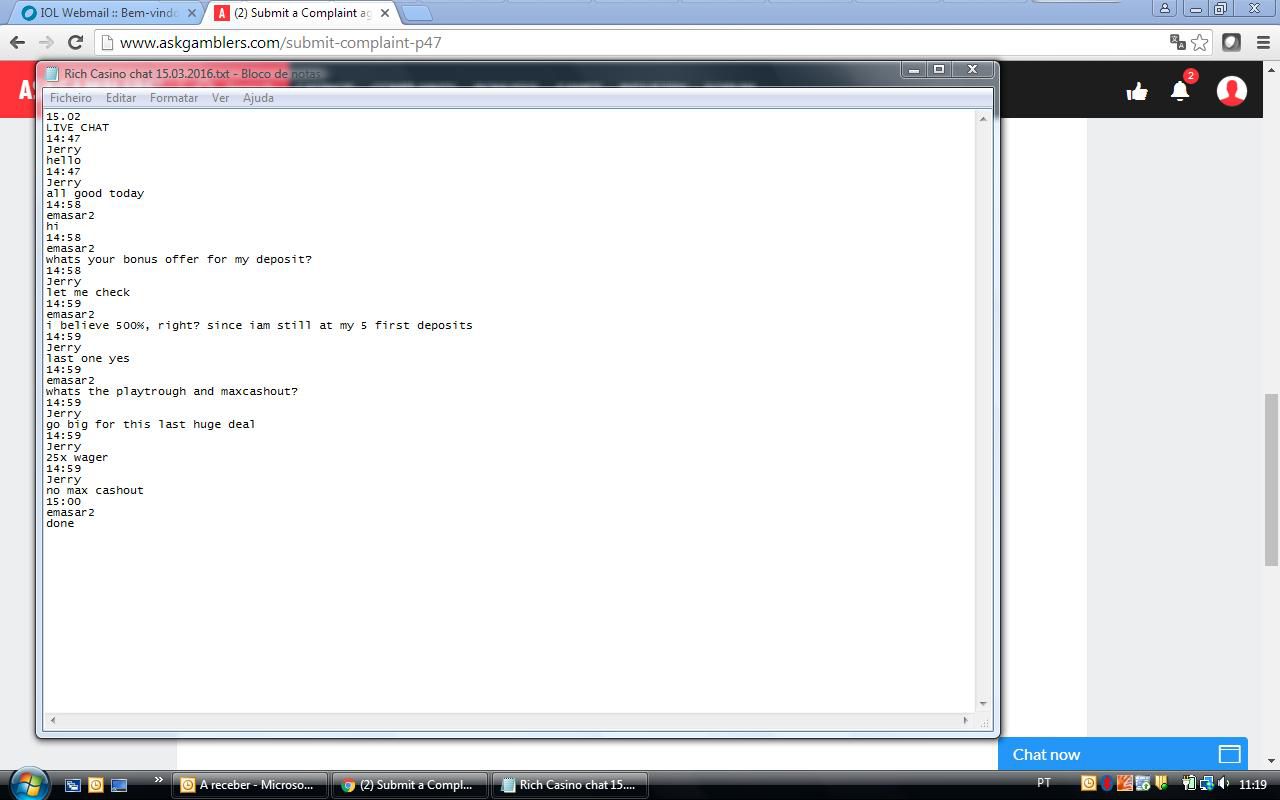
Task: Close the Submit a Complaint tab
Action: [x=384, y=13]
